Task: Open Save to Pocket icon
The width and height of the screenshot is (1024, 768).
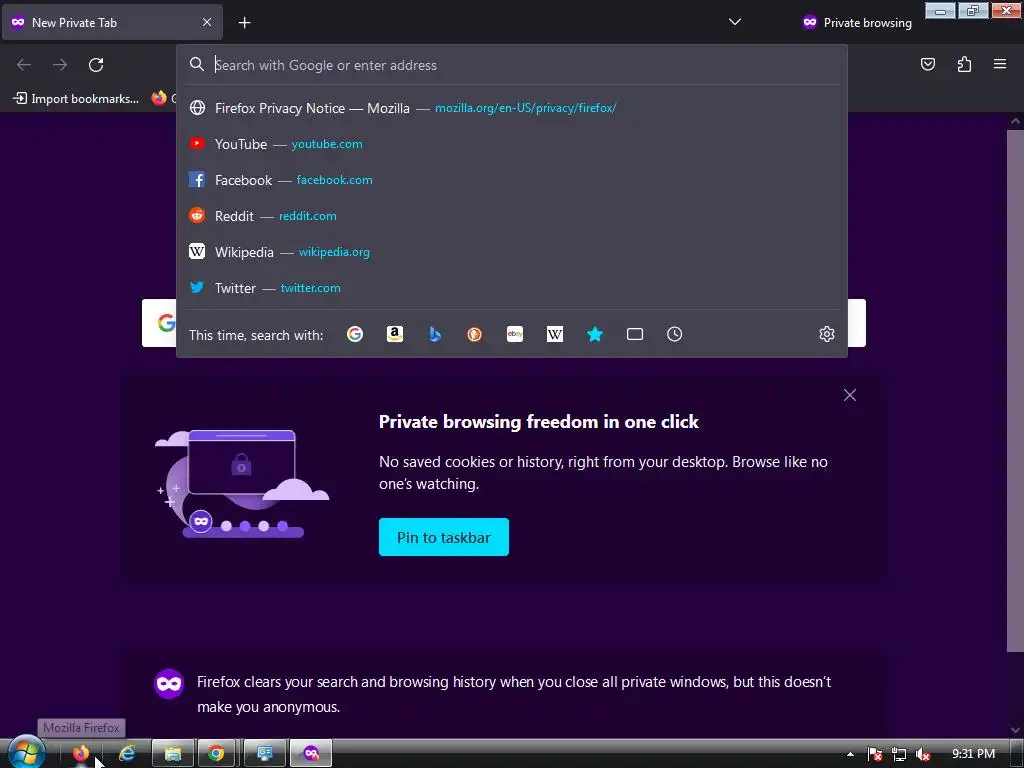Action: 927,64
